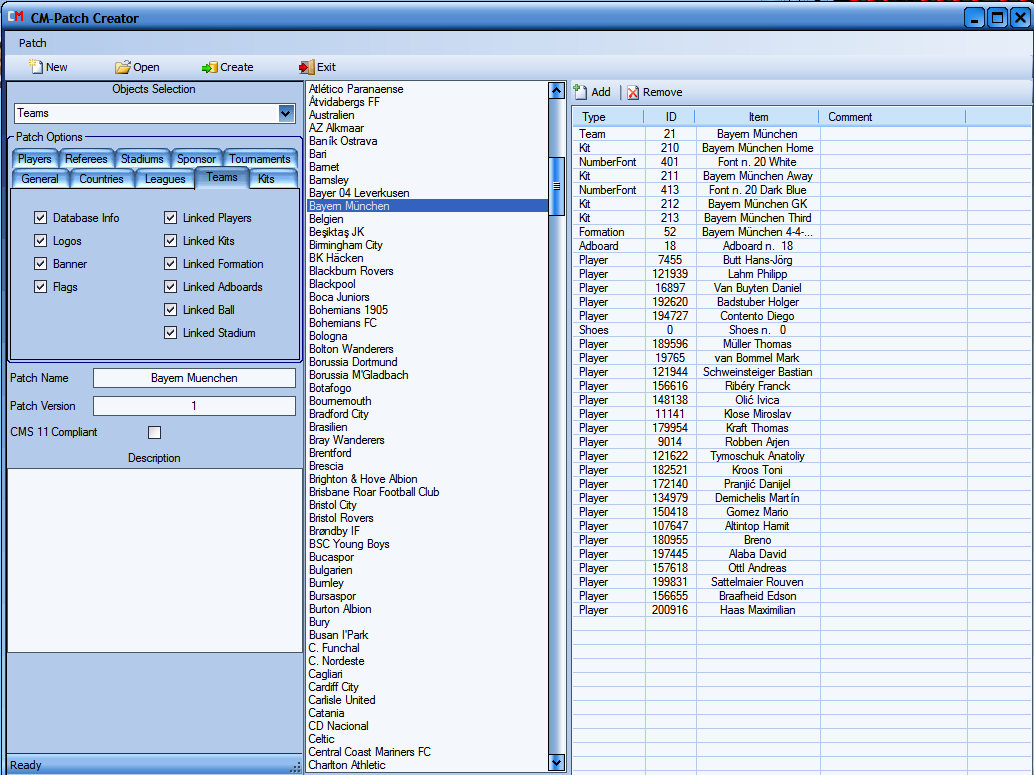Disable the Flags checkbox
Viewport: 1034px width, 775px height.
tap(41, 287)
